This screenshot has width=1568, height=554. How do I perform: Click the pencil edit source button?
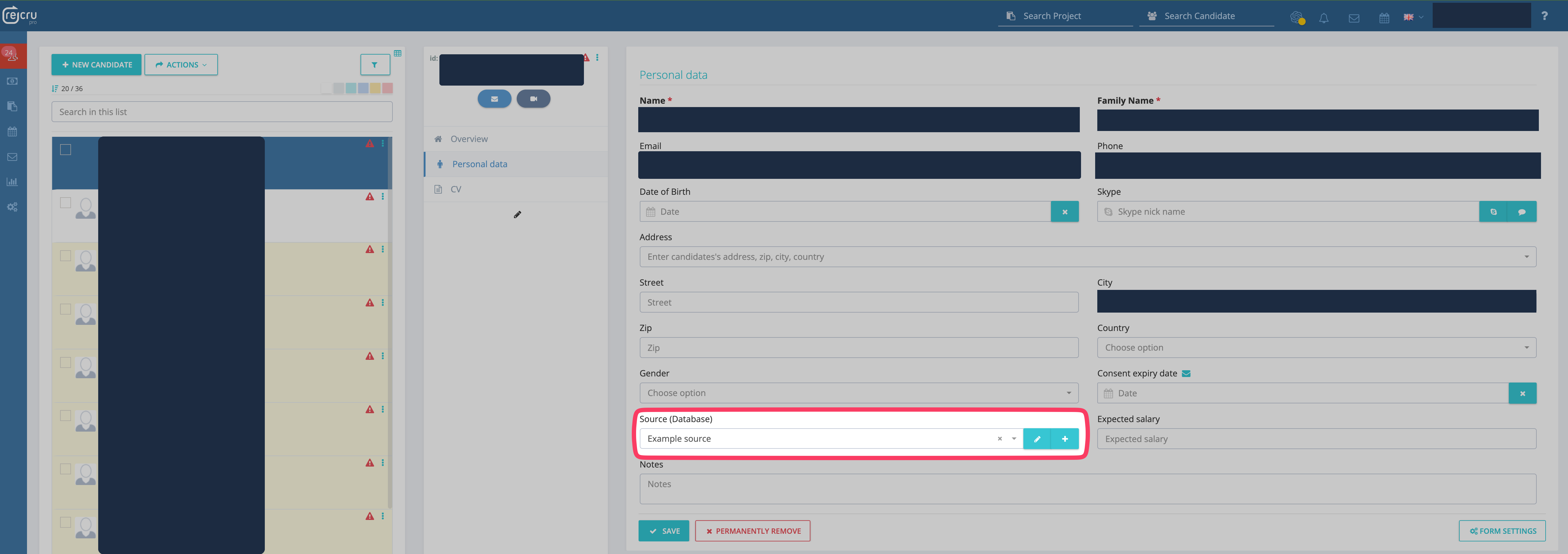click(1037, 438)
